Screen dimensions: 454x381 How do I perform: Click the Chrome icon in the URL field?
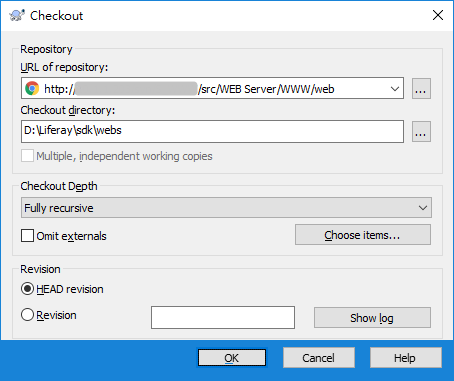point(32,88)
